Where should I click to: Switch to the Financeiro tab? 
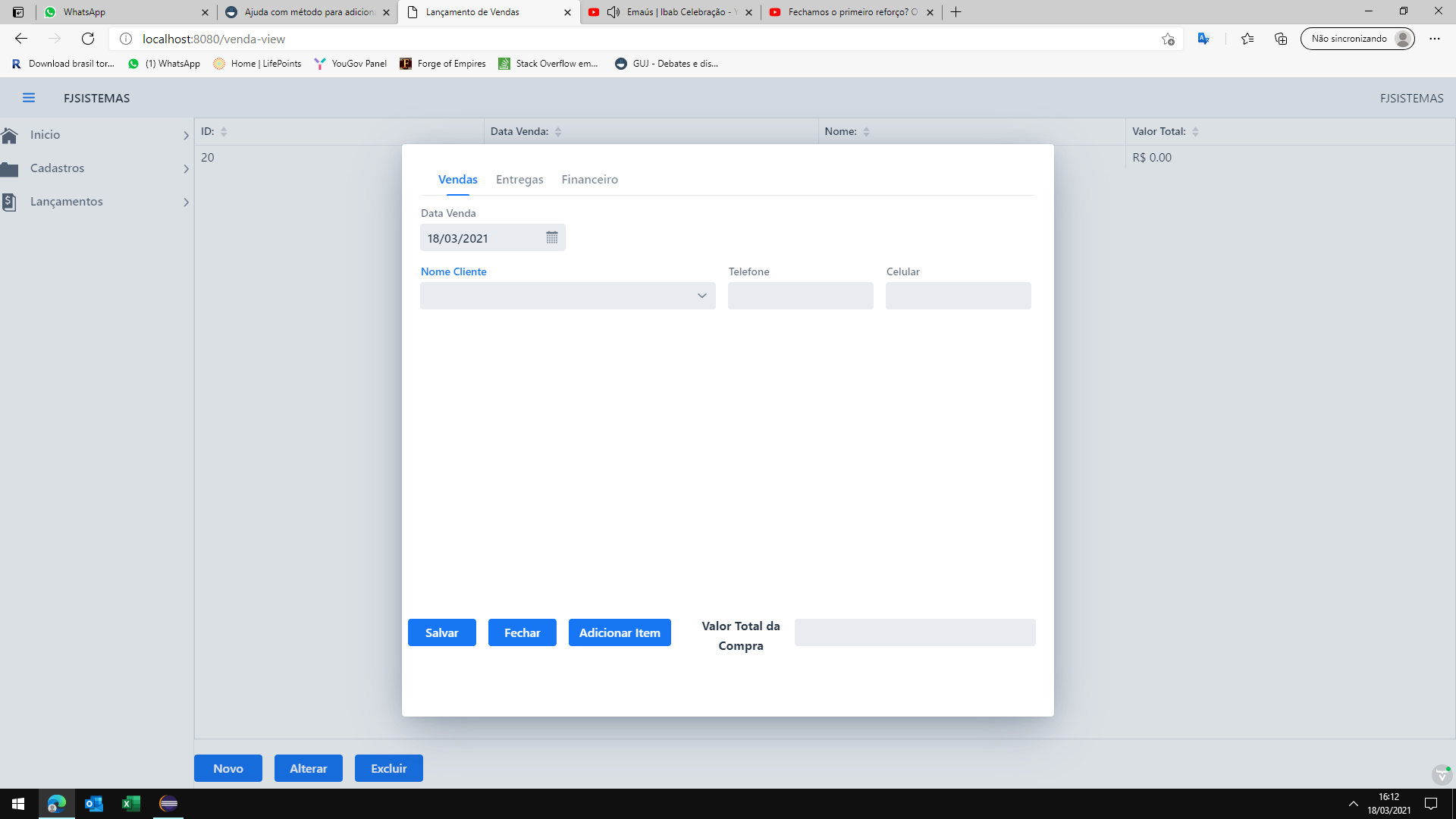589,180
